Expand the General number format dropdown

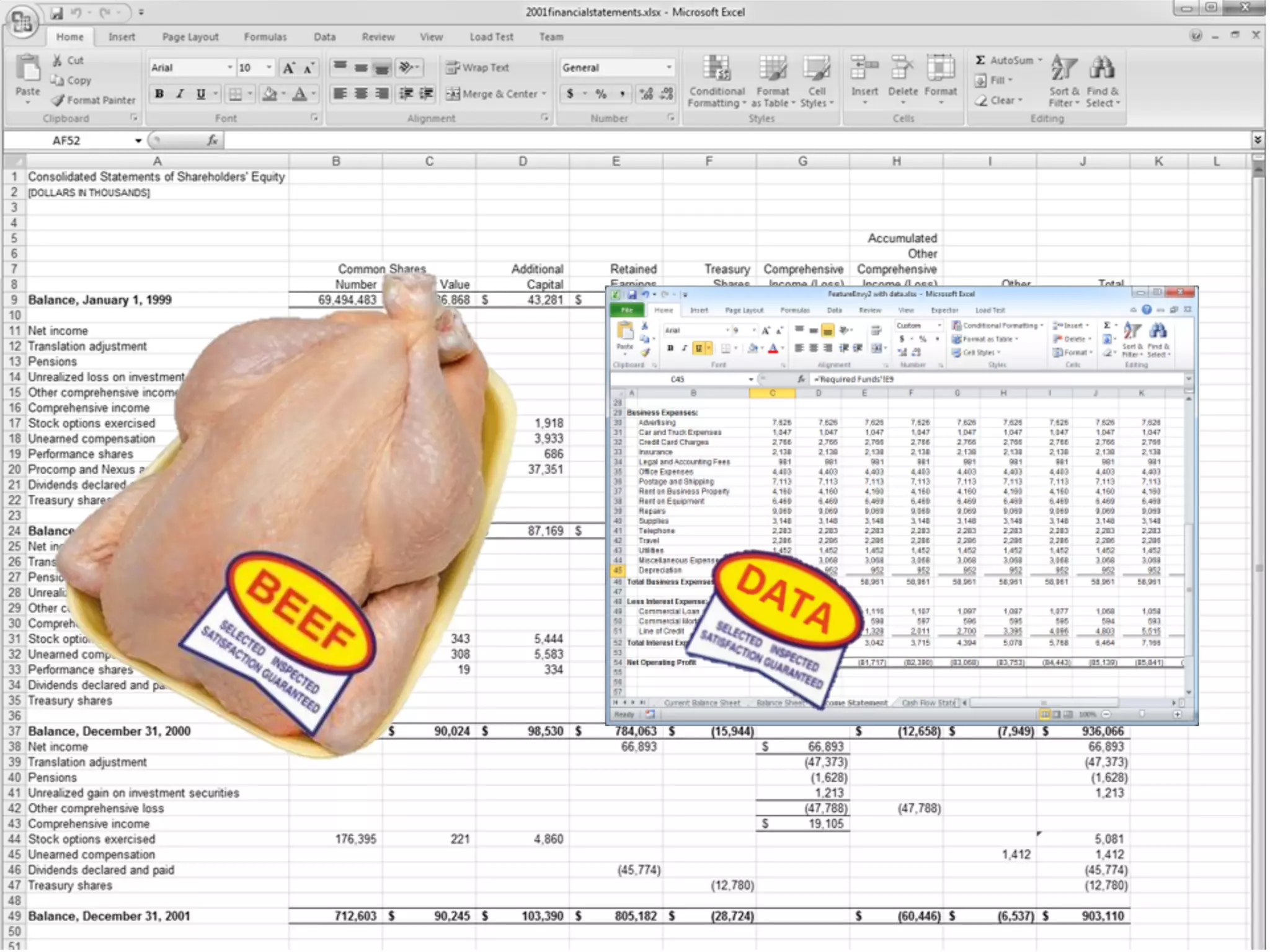point(668,68)
